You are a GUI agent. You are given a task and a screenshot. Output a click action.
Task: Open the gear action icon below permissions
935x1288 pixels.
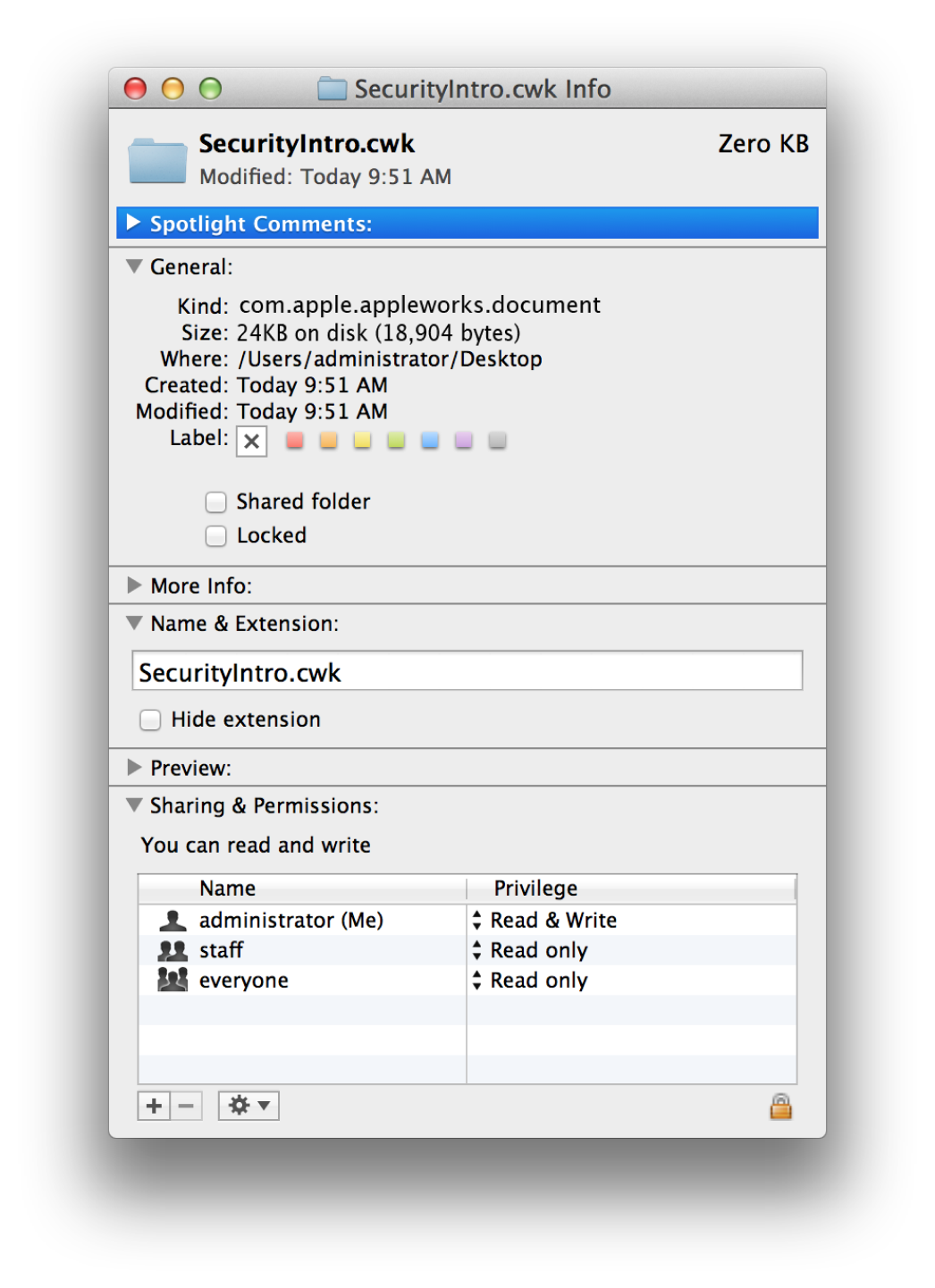click(x=247, y=1106)
